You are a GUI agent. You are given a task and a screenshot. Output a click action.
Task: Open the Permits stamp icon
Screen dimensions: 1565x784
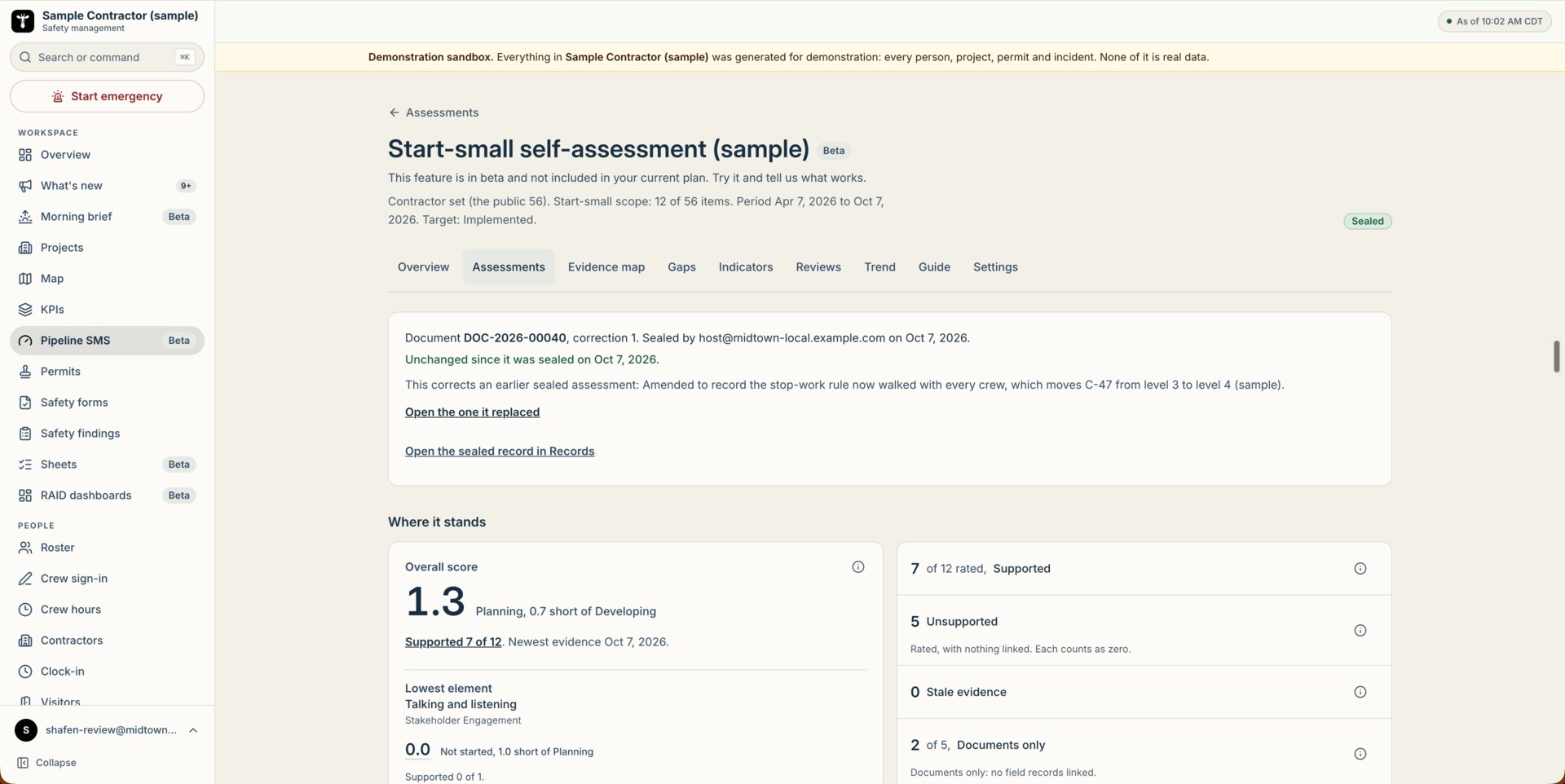click(25, 372)
